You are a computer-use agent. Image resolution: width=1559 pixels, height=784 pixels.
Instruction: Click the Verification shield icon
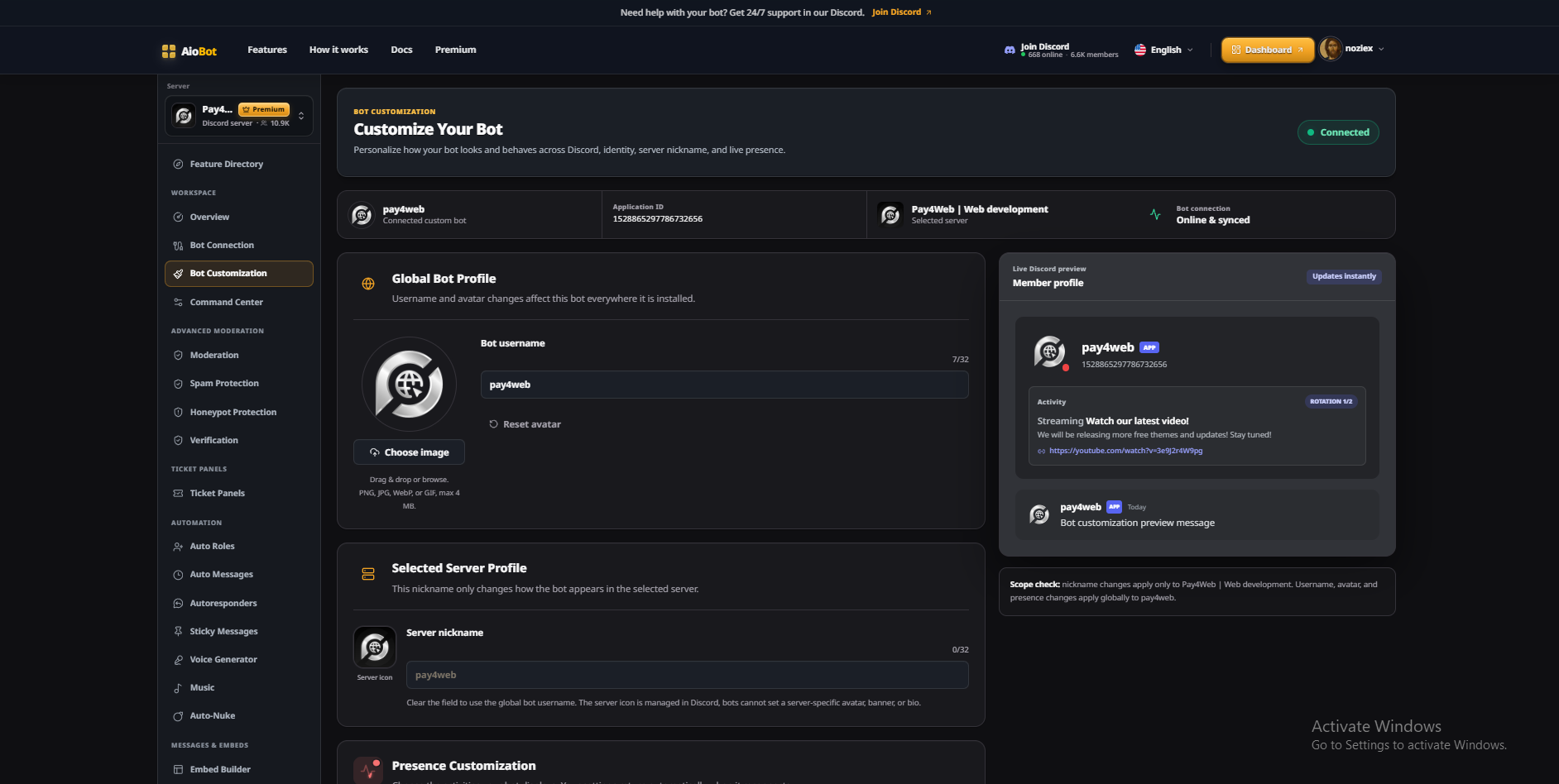click(178, 441)
